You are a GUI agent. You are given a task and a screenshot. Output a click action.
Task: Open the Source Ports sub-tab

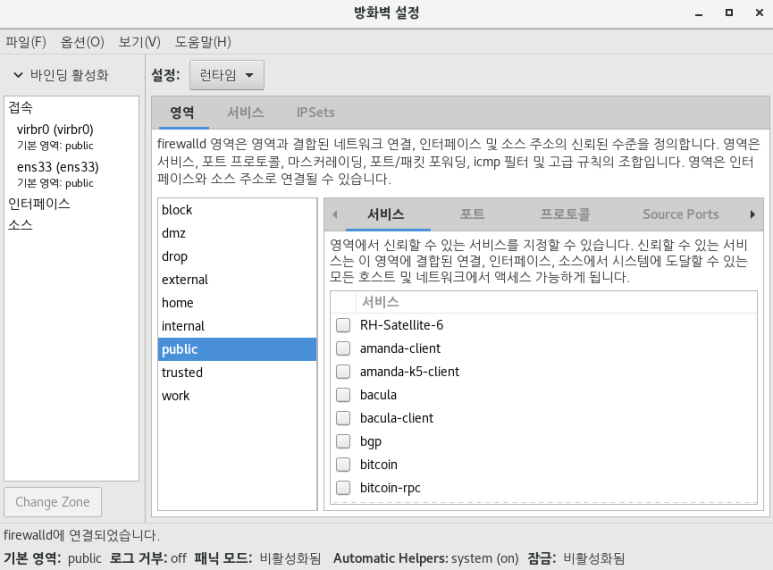point(681,214)
